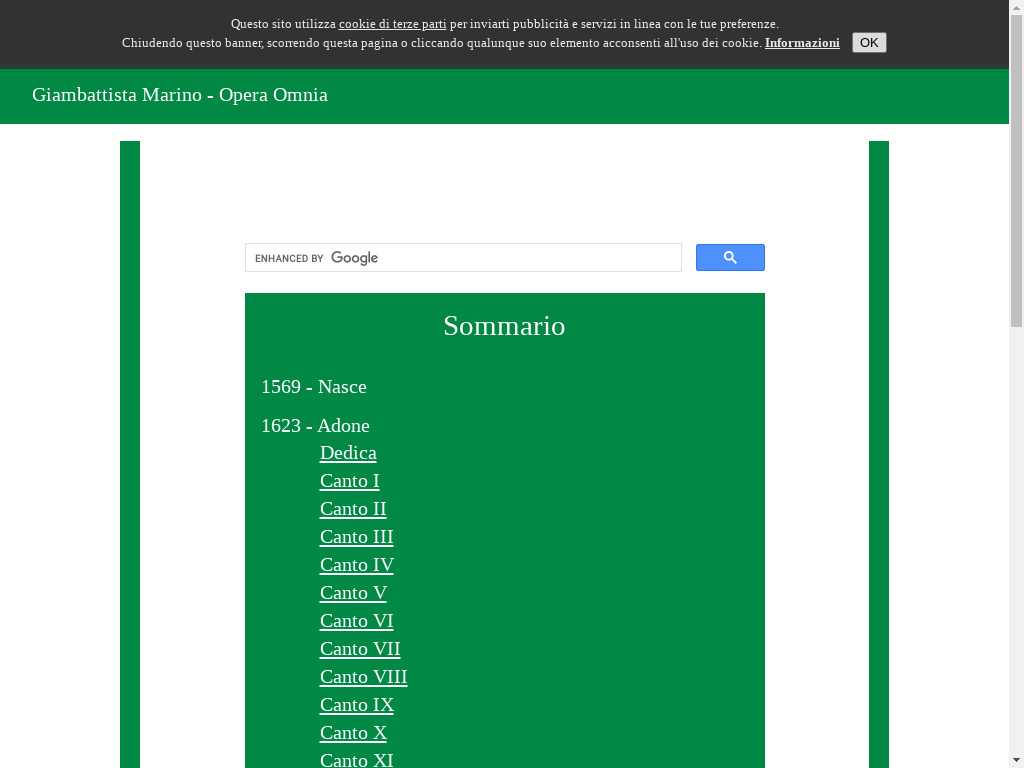Open Canto XI at list bottom
The width and height of the screenshot is (1024, 768).
356,760
